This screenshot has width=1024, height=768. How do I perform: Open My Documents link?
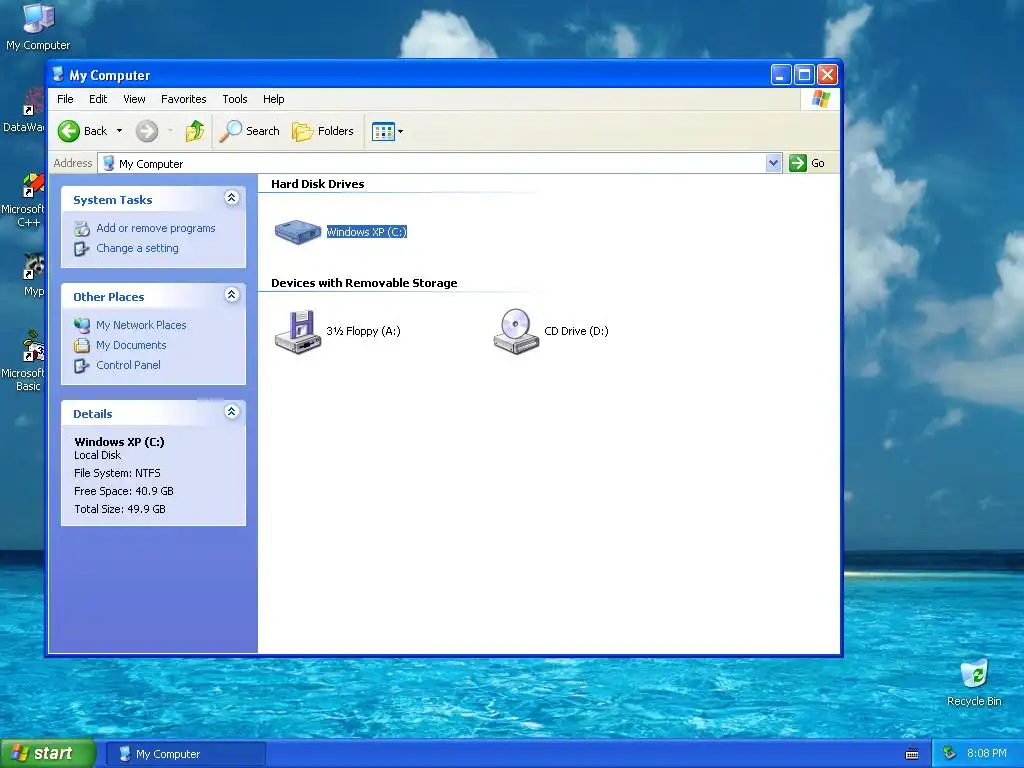pyautogui.click(x=131, y=345)
